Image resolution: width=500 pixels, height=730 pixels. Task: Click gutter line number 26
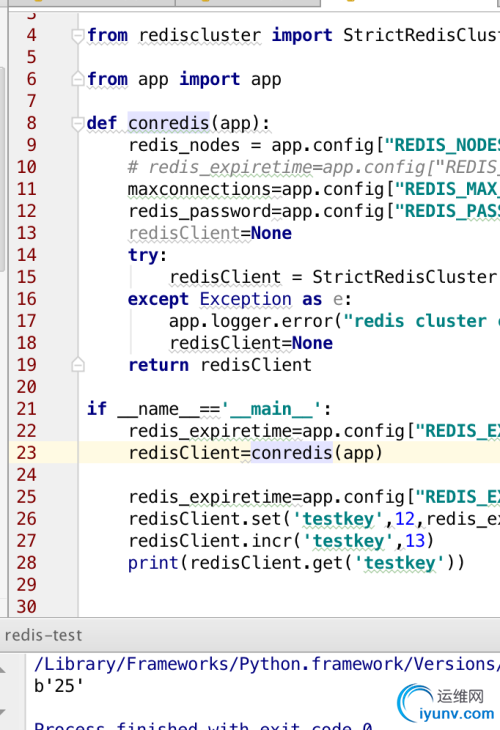27,519
